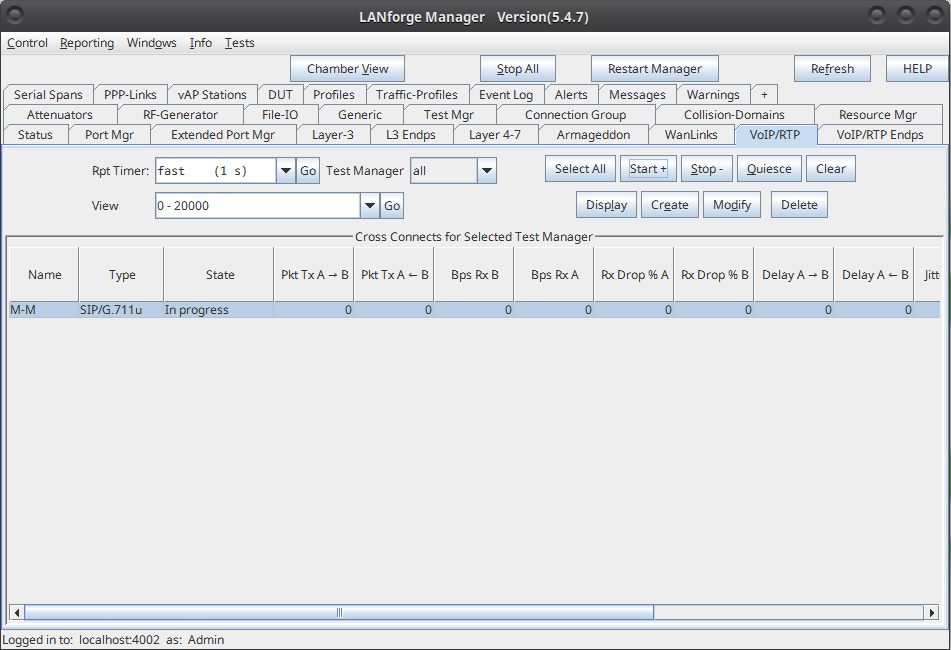Go to the Extended Port Mgr tab

pyautogui.click(x=223, y=135)
